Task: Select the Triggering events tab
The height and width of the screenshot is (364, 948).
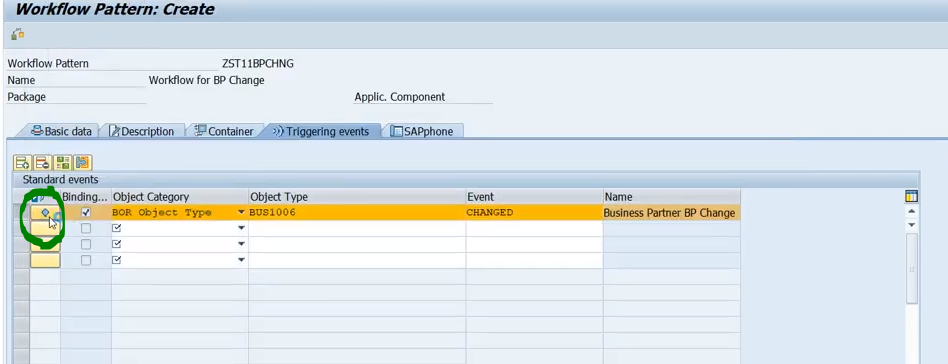Action: tap(320, 131)
